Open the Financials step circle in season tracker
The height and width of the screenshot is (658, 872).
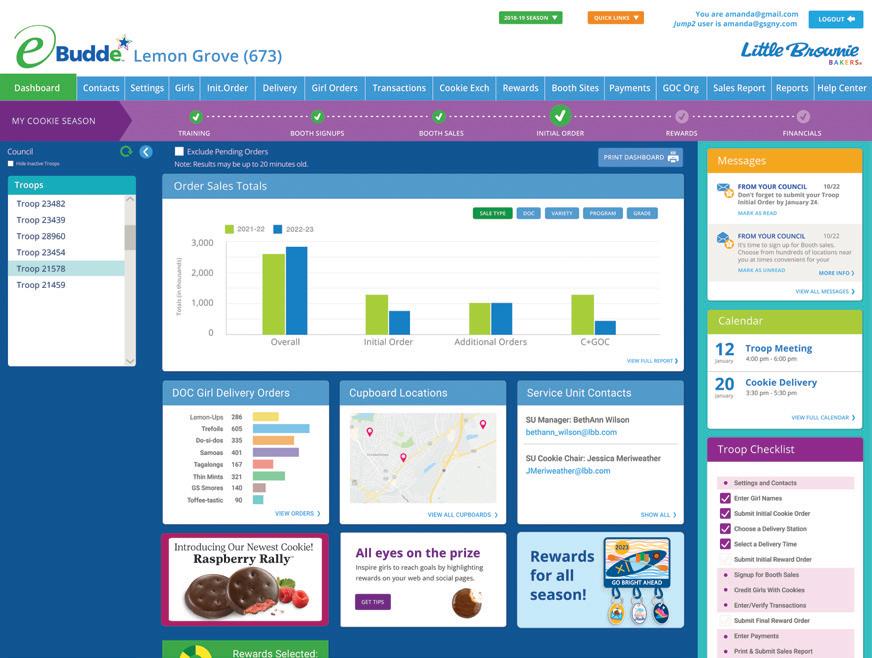tap(803, 117)
